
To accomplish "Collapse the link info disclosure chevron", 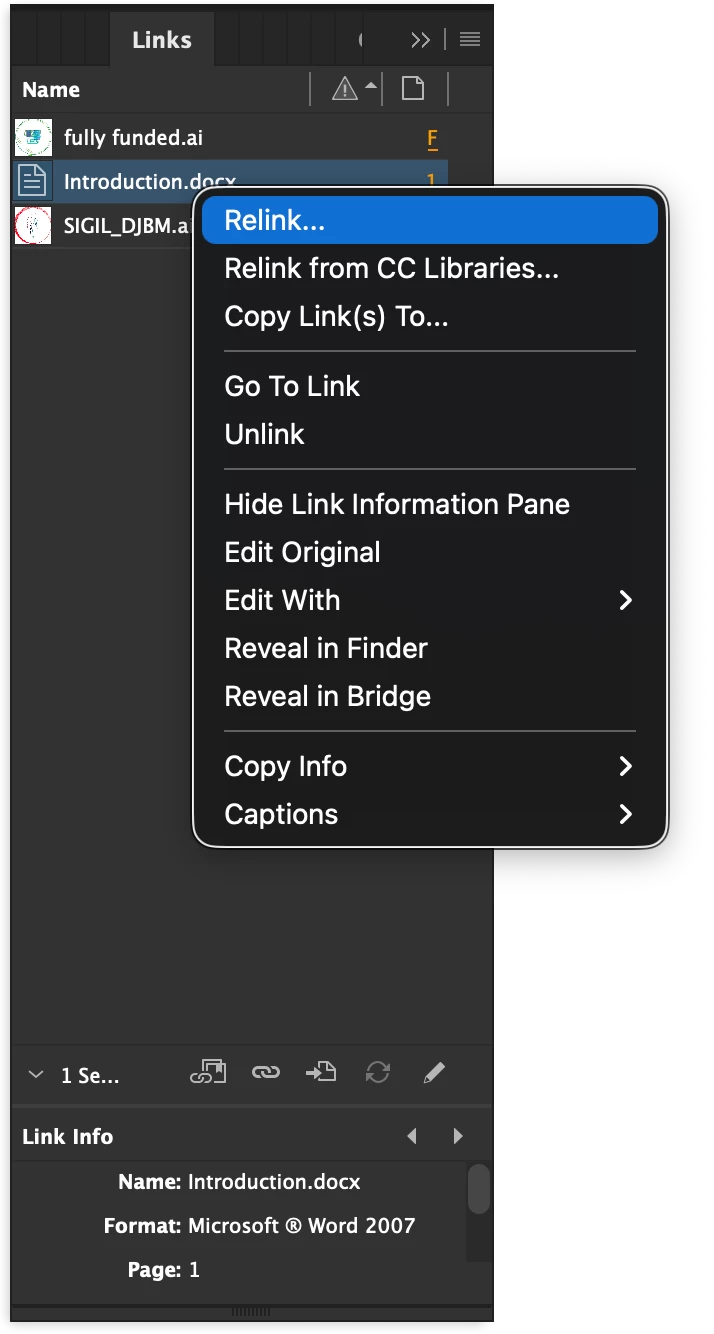I will [x=36, y=1075].
